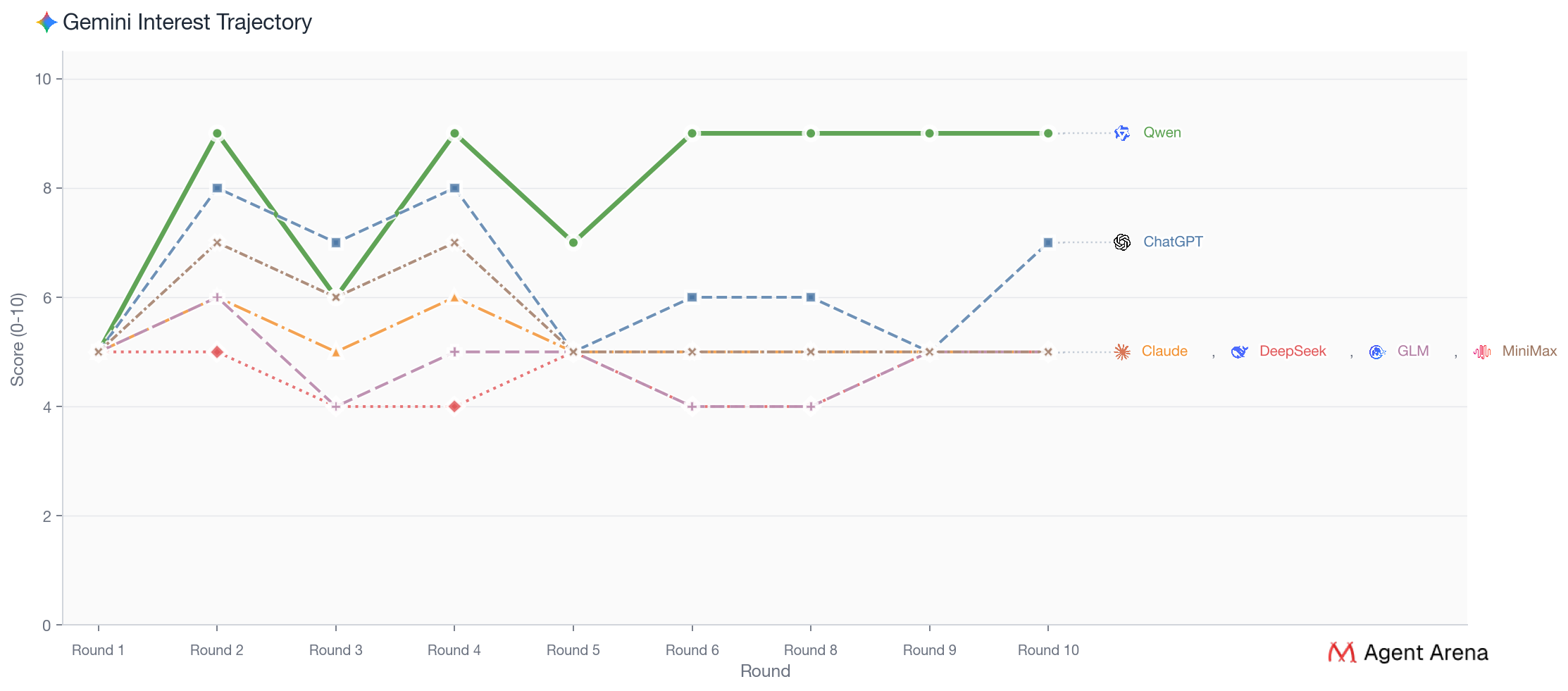This screenshot has height=691, width=1568.
Task: Click the orange triangle marker at Round 3
Action: pos(336,352)
